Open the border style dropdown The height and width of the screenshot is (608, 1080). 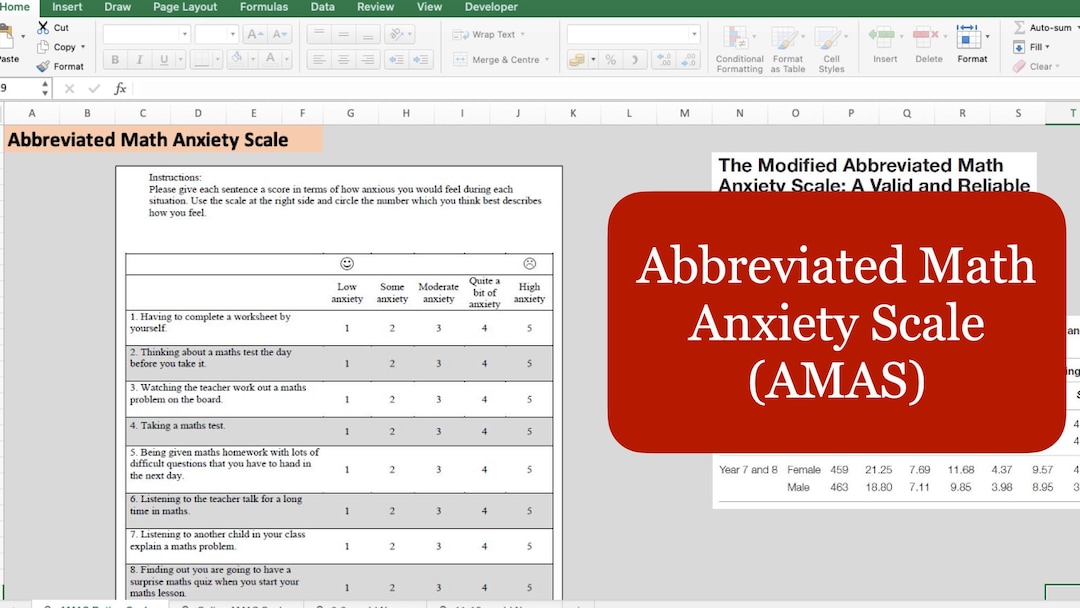tap(218, 59)
